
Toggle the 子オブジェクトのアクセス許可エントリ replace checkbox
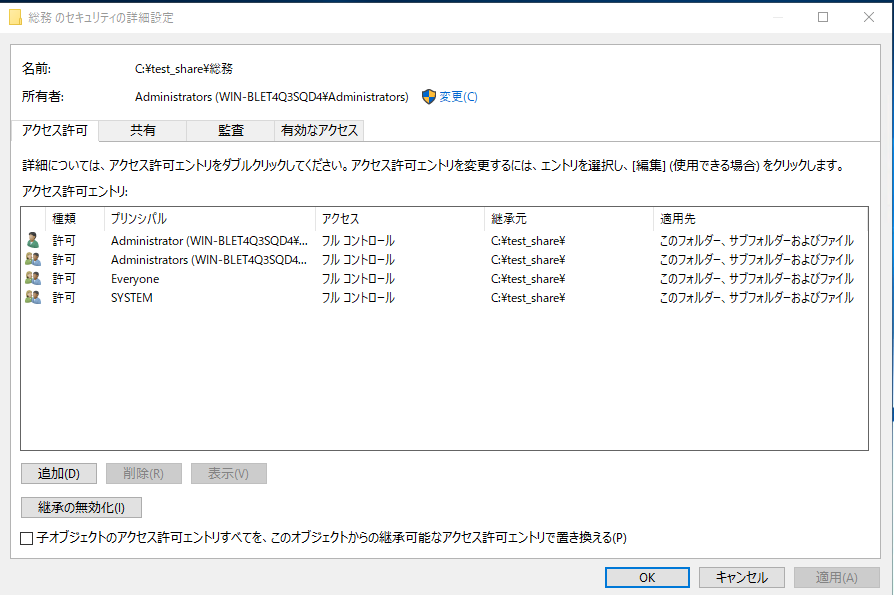point(27,538)
